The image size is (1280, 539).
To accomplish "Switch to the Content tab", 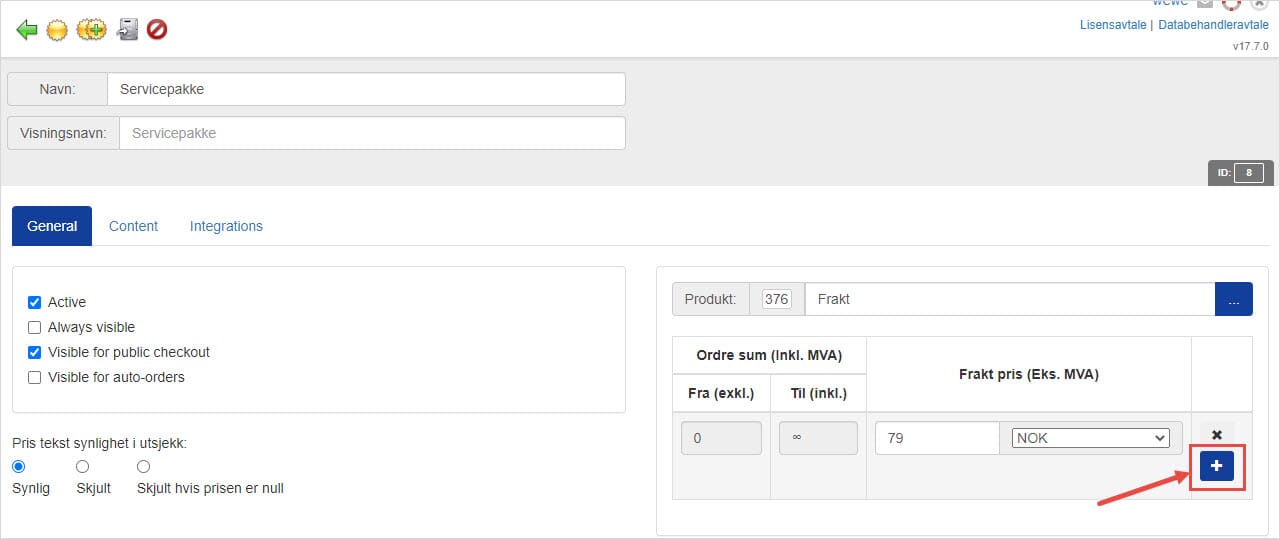I will pos(133,226).
